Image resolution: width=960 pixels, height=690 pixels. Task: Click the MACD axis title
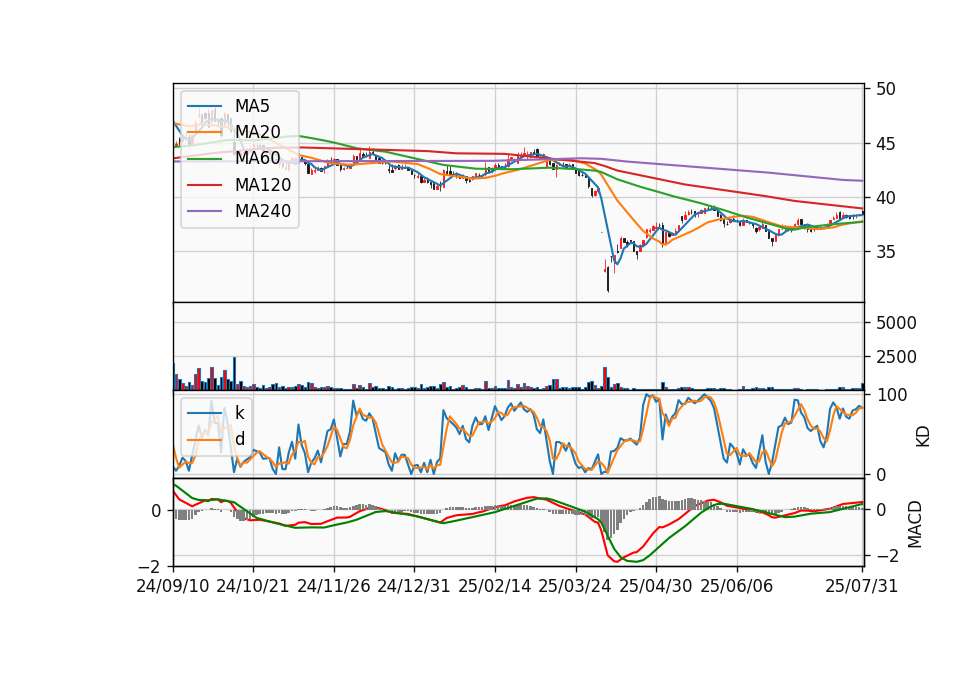[915, 524]
